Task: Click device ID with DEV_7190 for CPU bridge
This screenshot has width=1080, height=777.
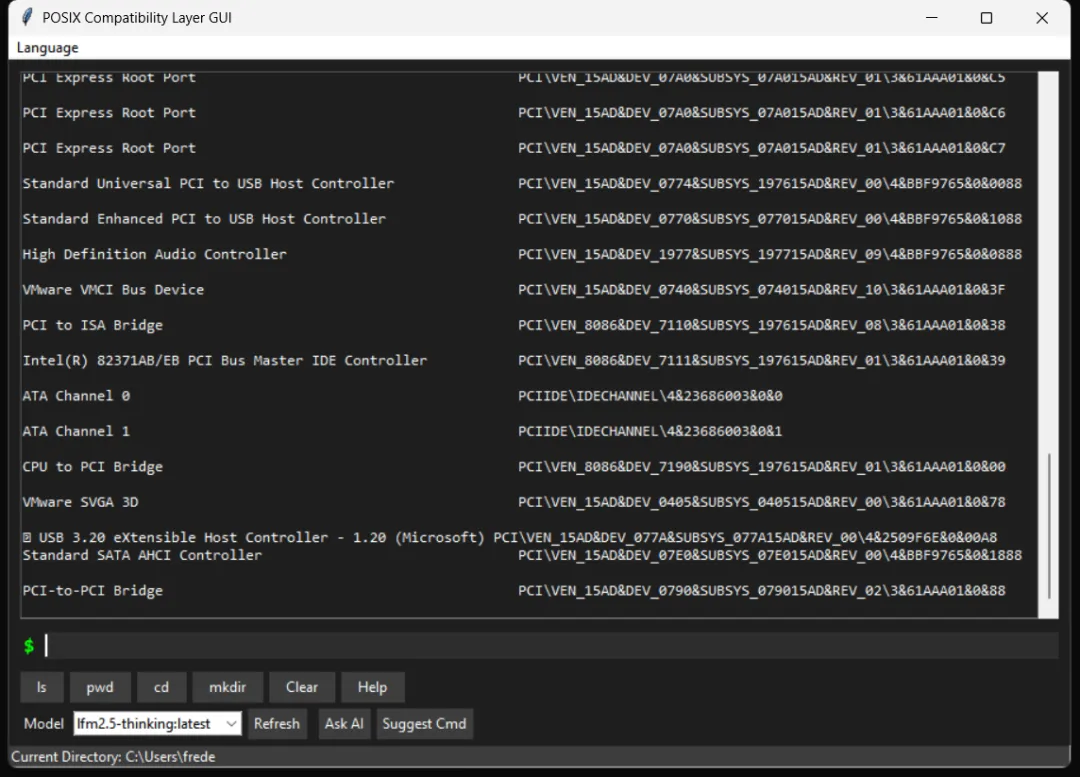Action: coord(762,466)
